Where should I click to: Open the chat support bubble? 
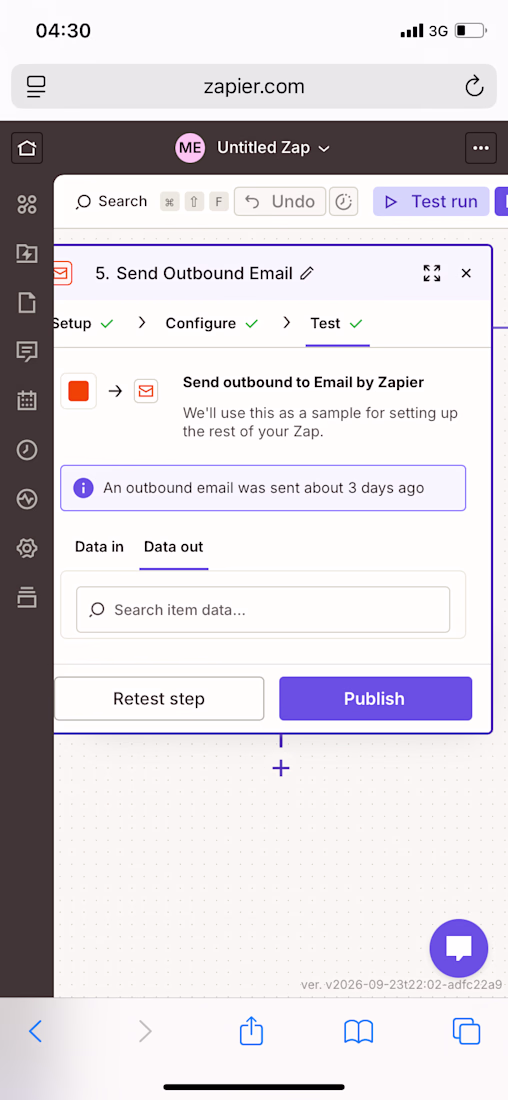tap(459, 948)
